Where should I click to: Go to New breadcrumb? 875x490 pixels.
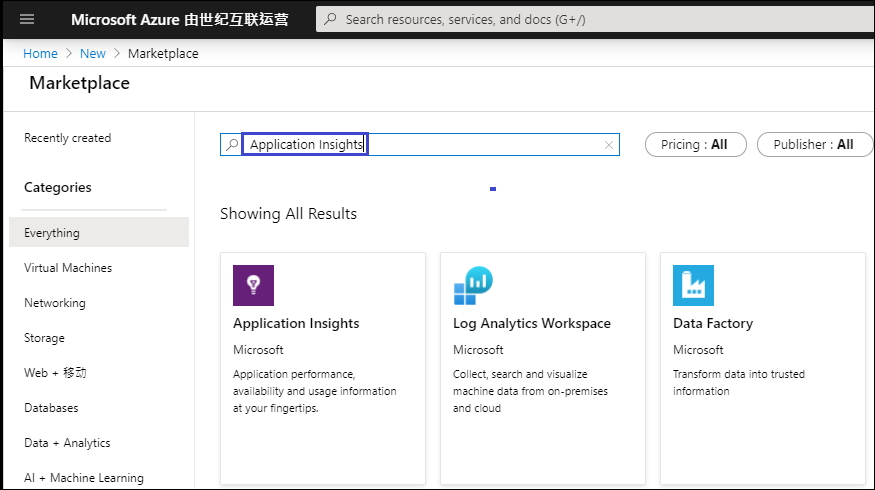[93, 54]
